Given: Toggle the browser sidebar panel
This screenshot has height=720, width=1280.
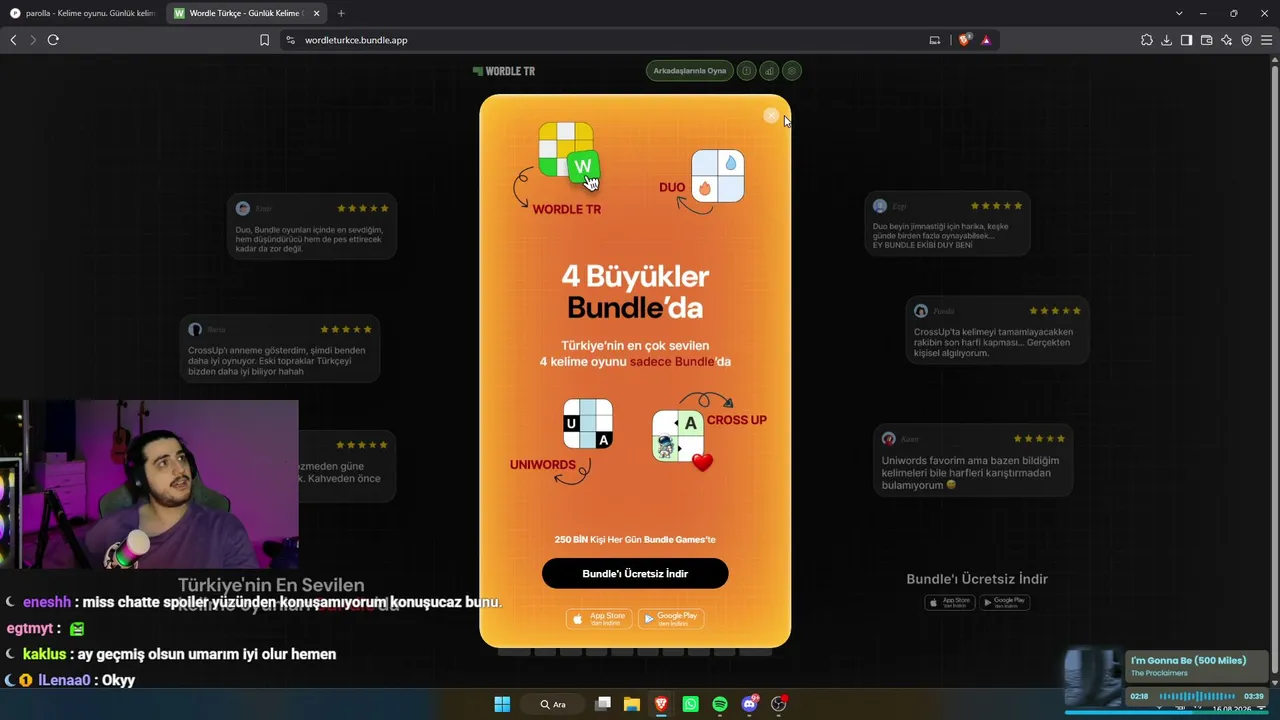Looking at the screenshot, I should coord(1186,40).
